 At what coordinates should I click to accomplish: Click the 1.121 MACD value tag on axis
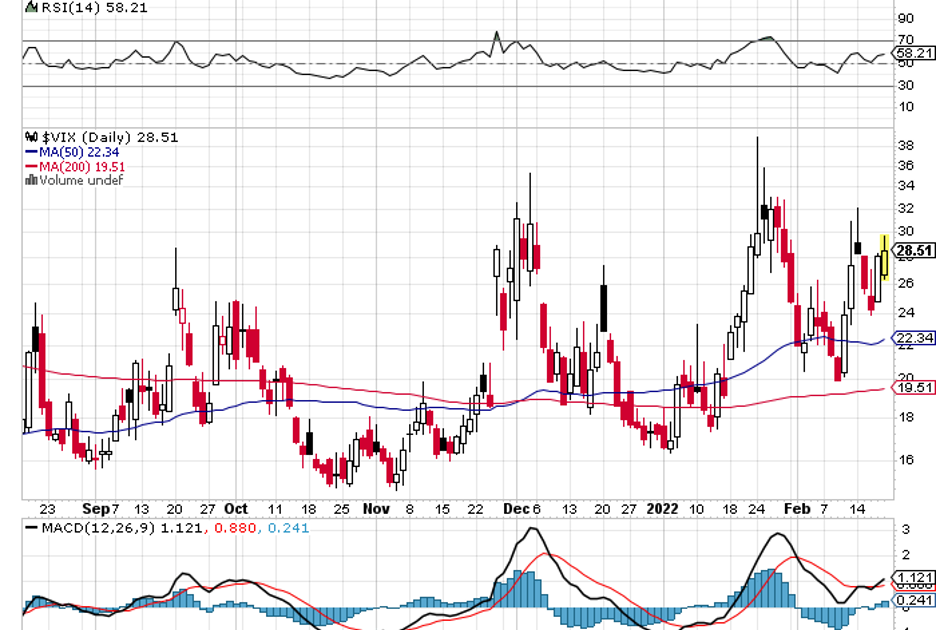coord(915,577)
